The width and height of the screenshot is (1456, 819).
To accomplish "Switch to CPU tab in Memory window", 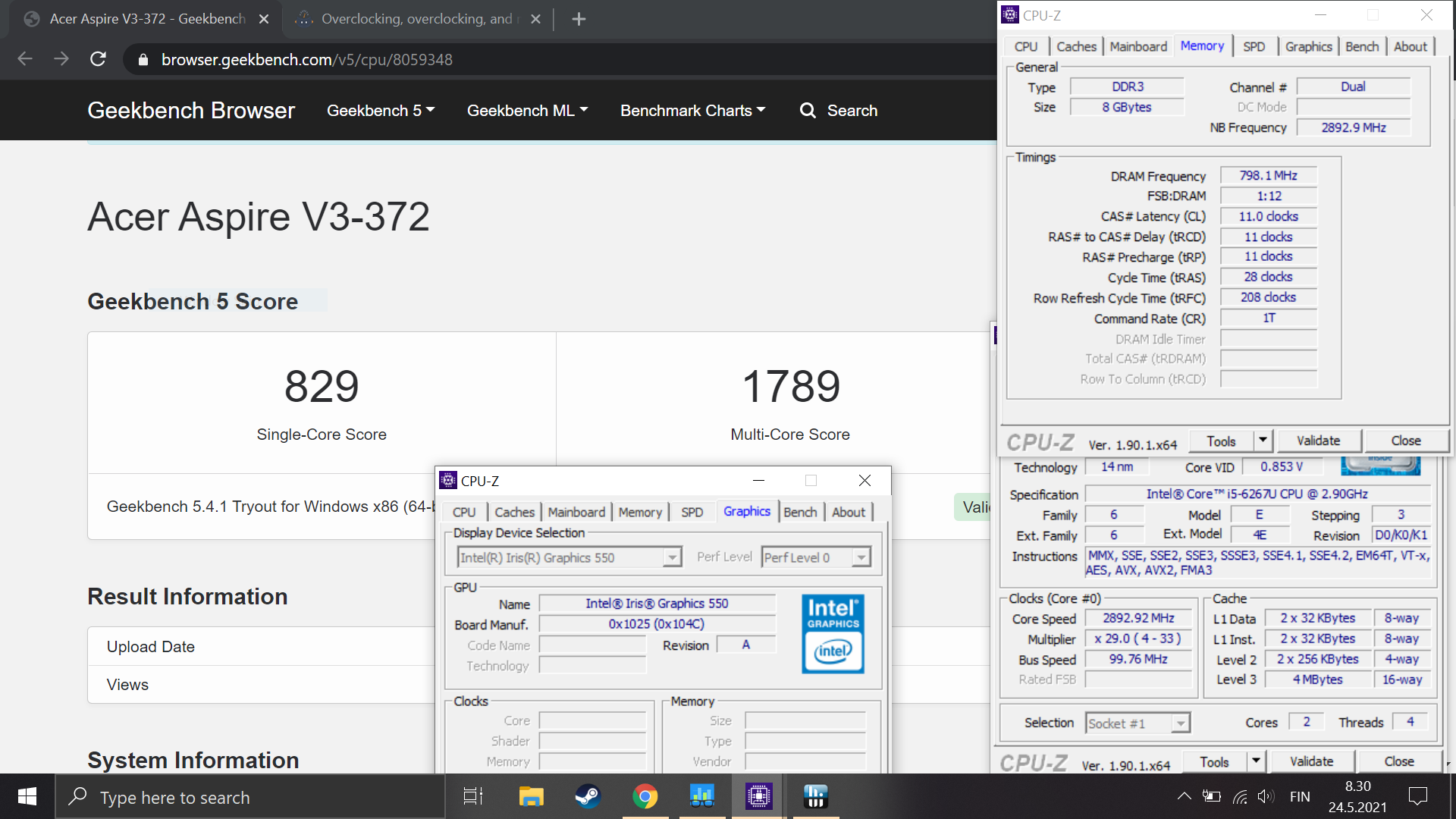I will (1026, 46).
